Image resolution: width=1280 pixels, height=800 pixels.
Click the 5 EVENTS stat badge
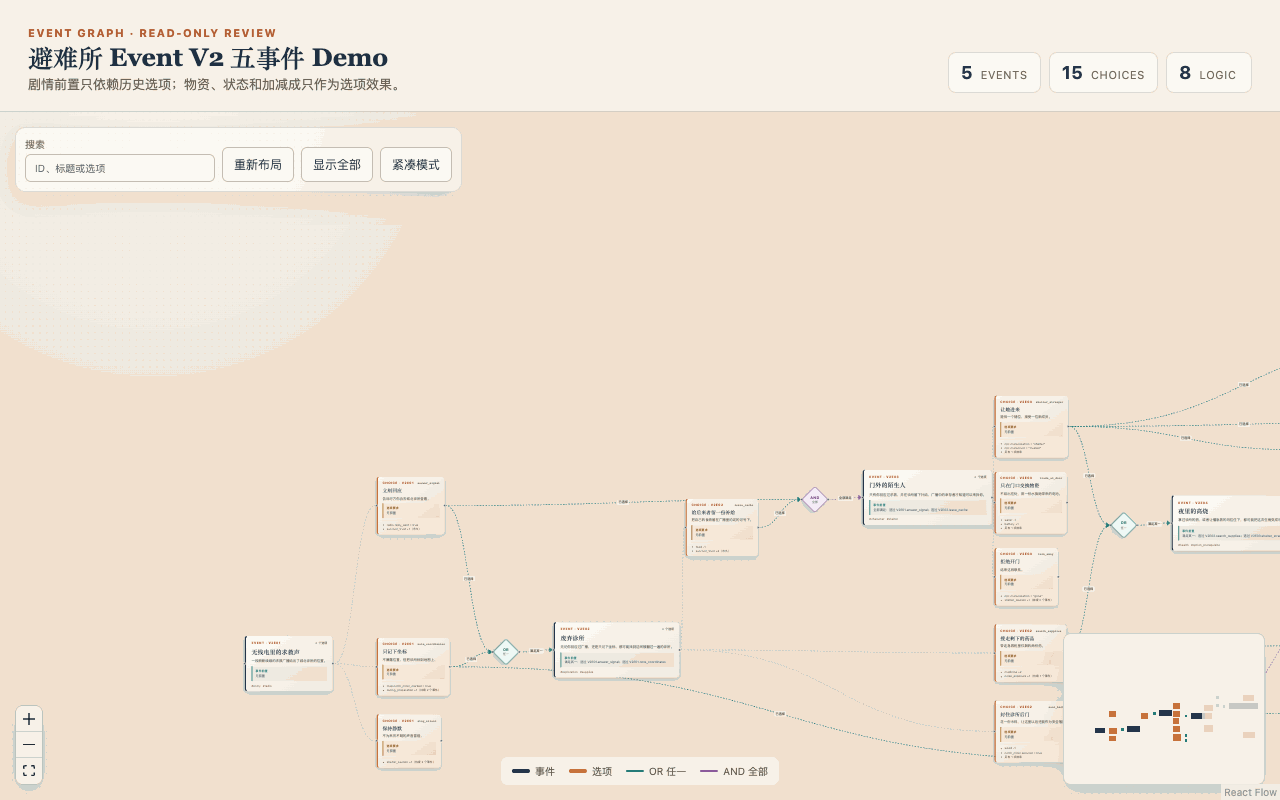click(x=994, y=73)
